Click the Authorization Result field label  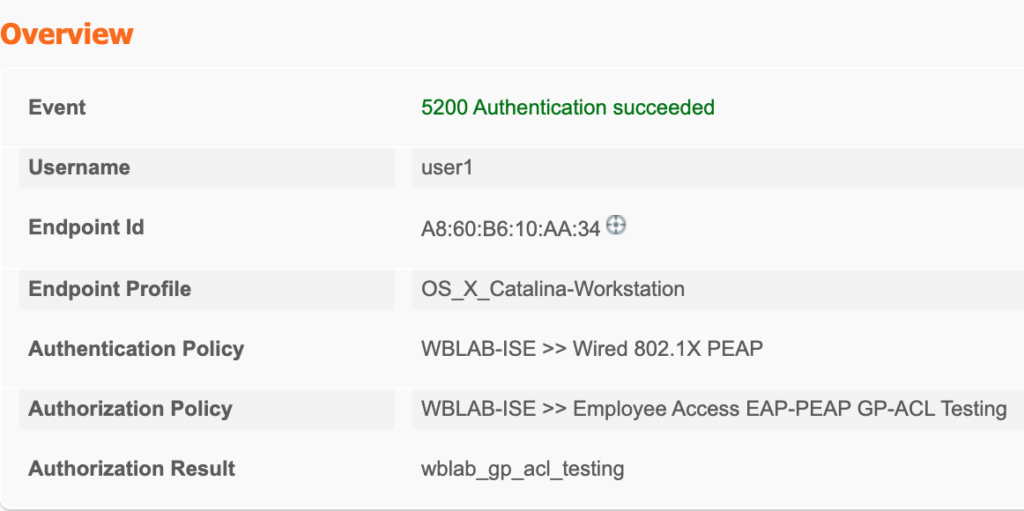132,469
